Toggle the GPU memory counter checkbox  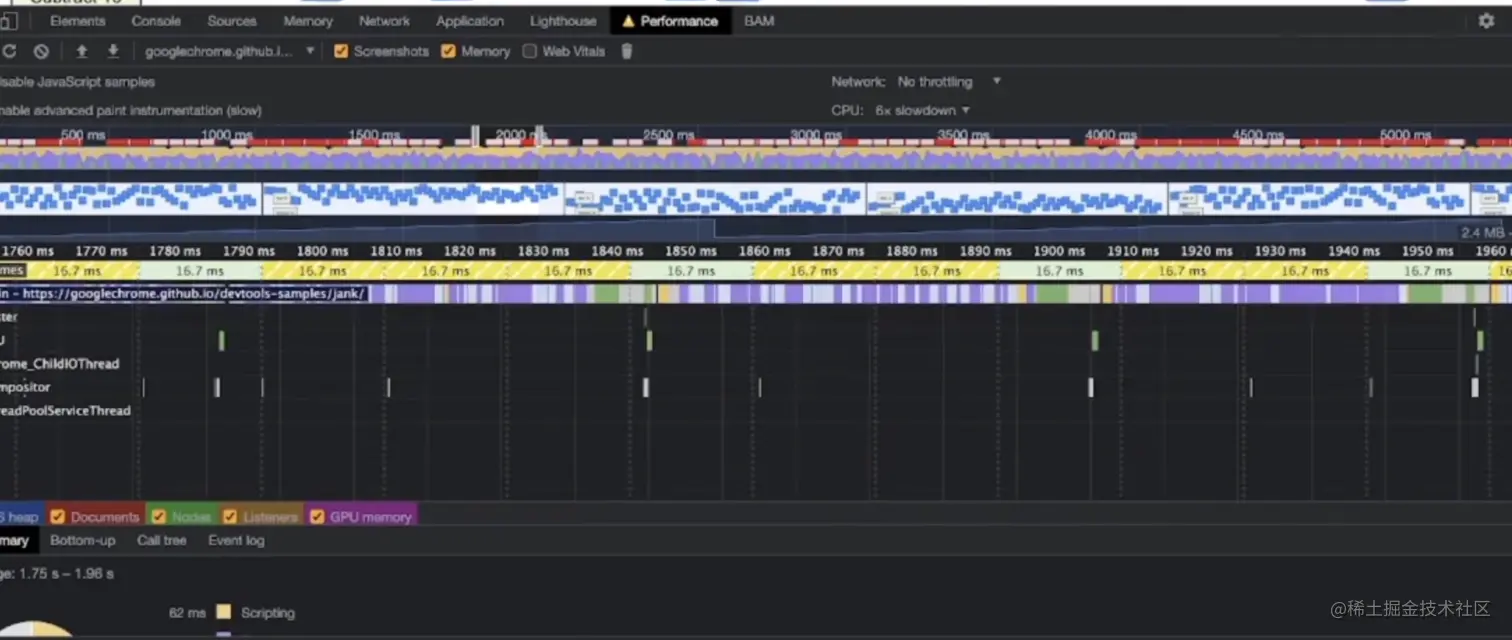[x=317, y=517]
